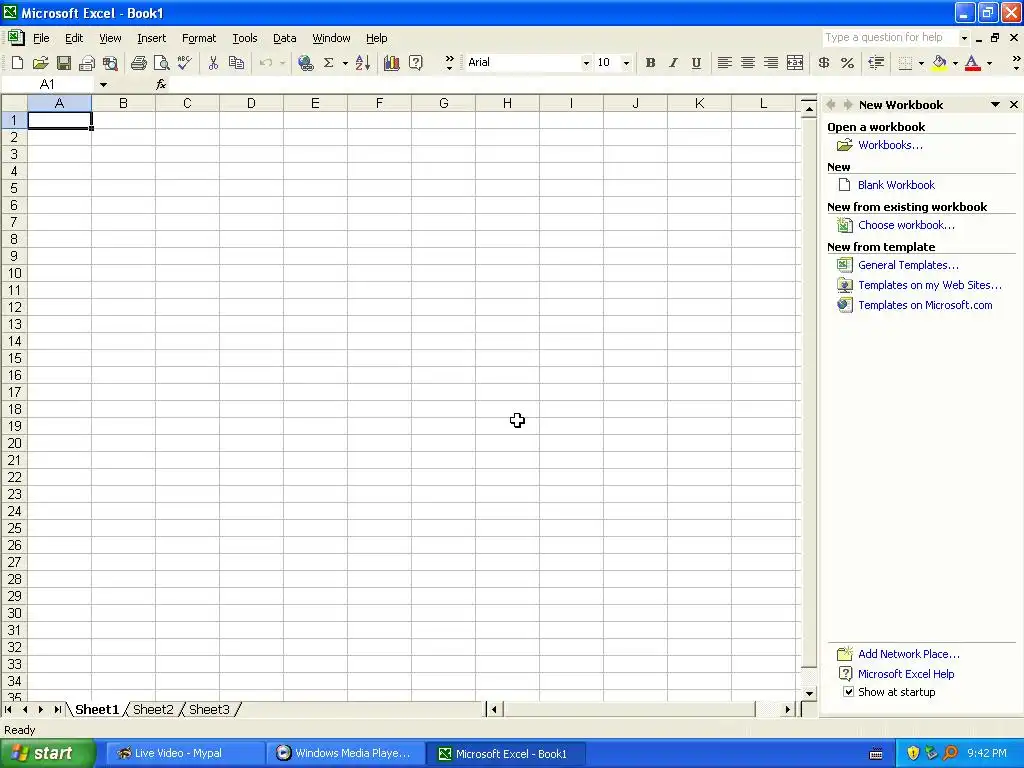Open the Format menu

199,38
